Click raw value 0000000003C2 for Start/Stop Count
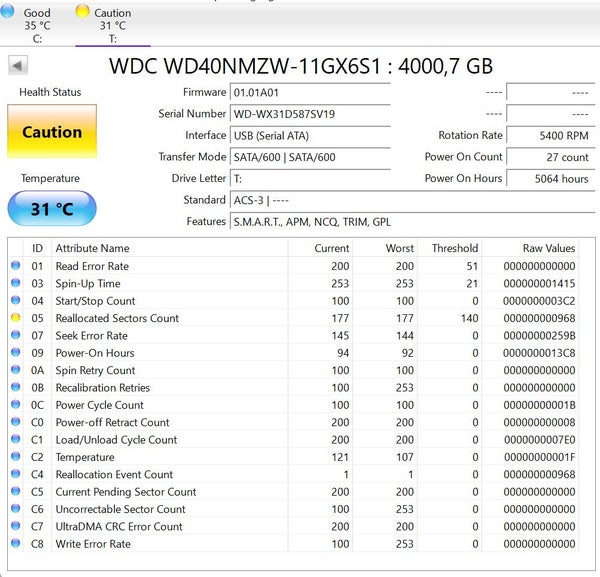 click(x=539, y=301)
